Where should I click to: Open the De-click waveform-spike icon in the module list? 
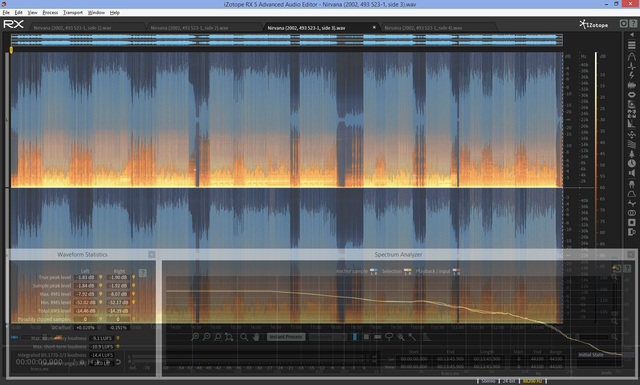[x=631, y=66]
